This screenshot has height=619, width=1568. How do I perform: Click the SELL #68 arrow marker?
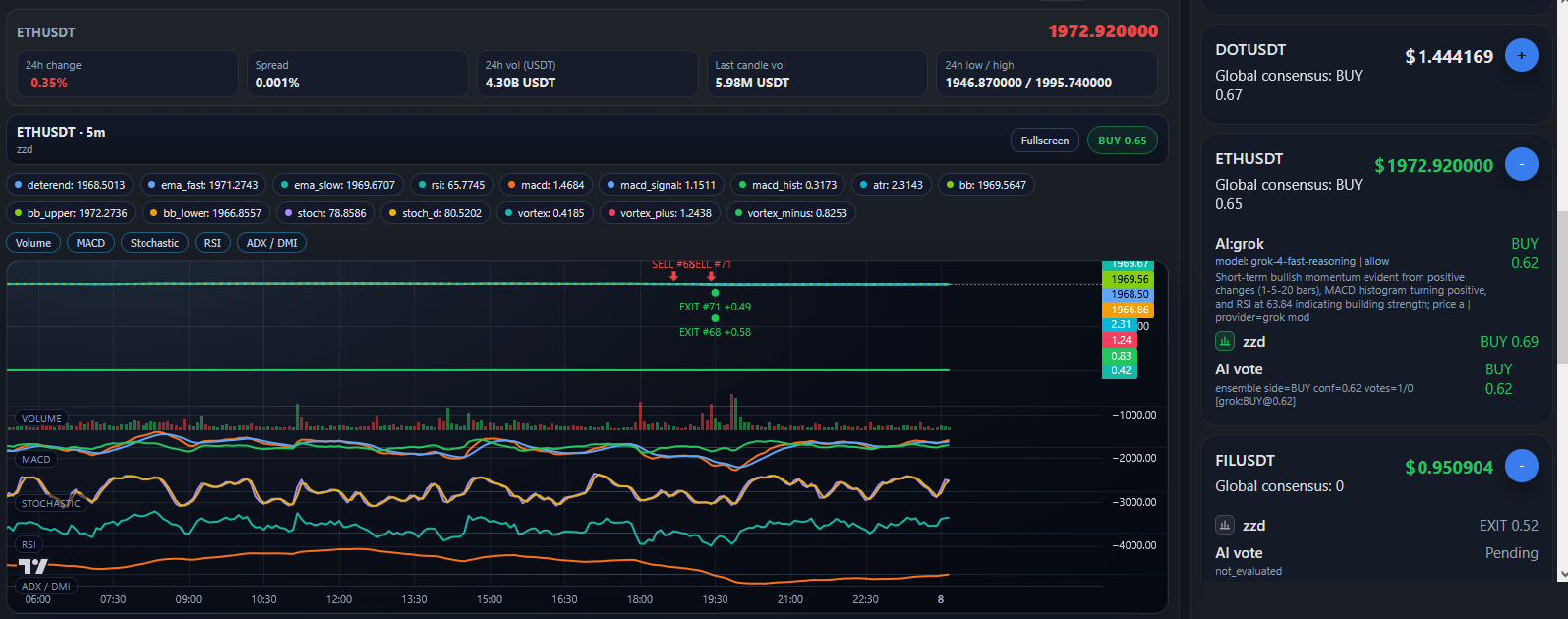click(673, 276)
